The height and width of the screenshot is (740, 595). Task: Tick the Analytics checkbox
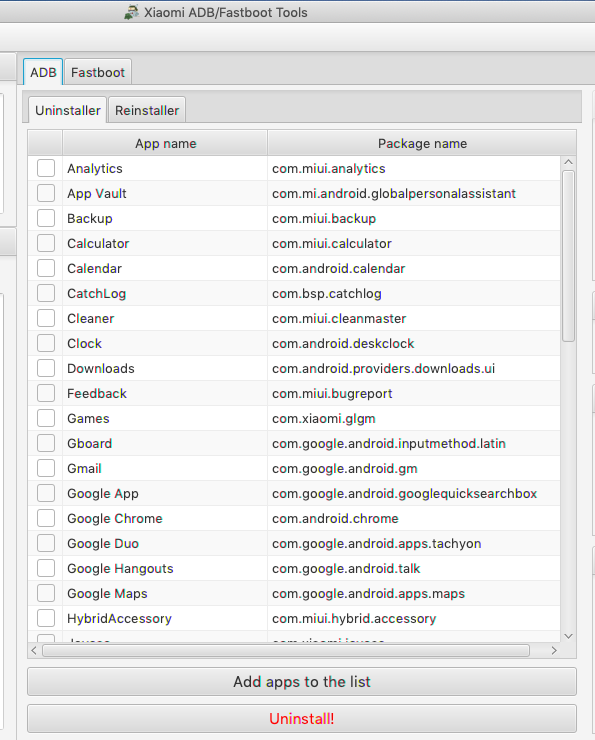(x=46, y=168)
